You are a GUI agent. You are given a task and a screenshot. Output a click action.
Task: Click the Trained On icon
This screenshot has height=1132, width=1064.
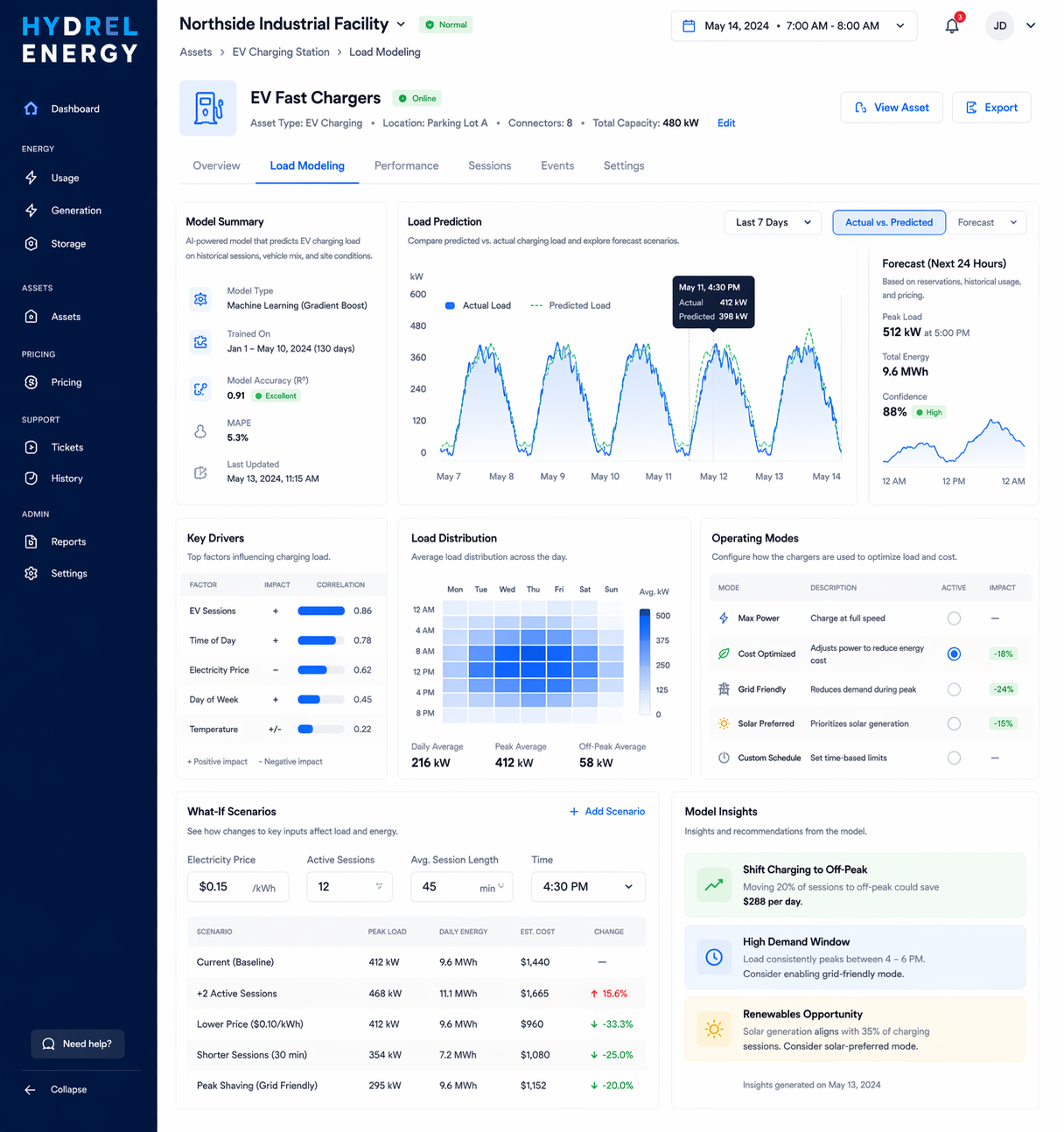tap(200, 342)
